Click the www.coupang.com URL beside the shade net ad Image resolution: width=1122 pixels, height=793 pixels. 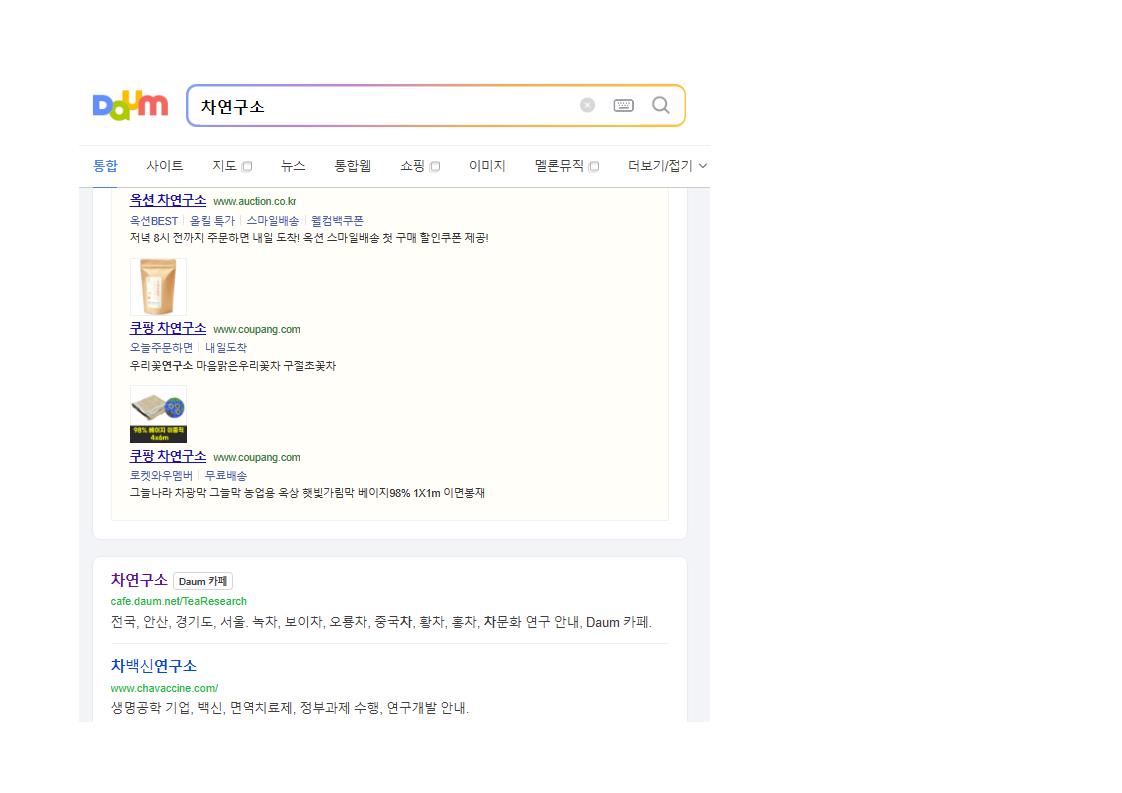(257, 457)
